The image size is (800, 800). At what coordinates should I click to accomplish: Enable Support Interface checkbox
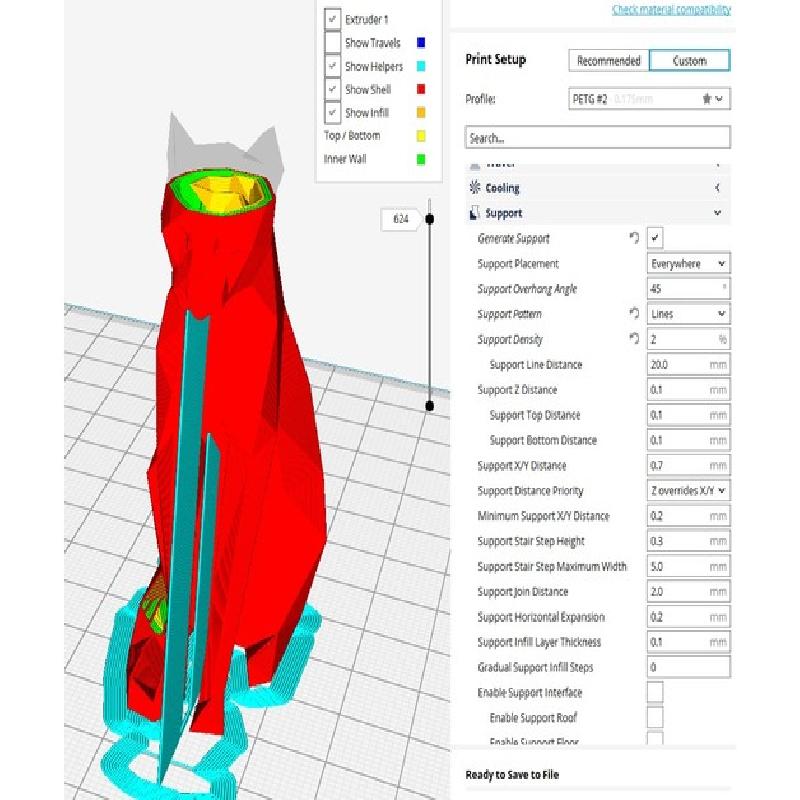click(655, 692)
